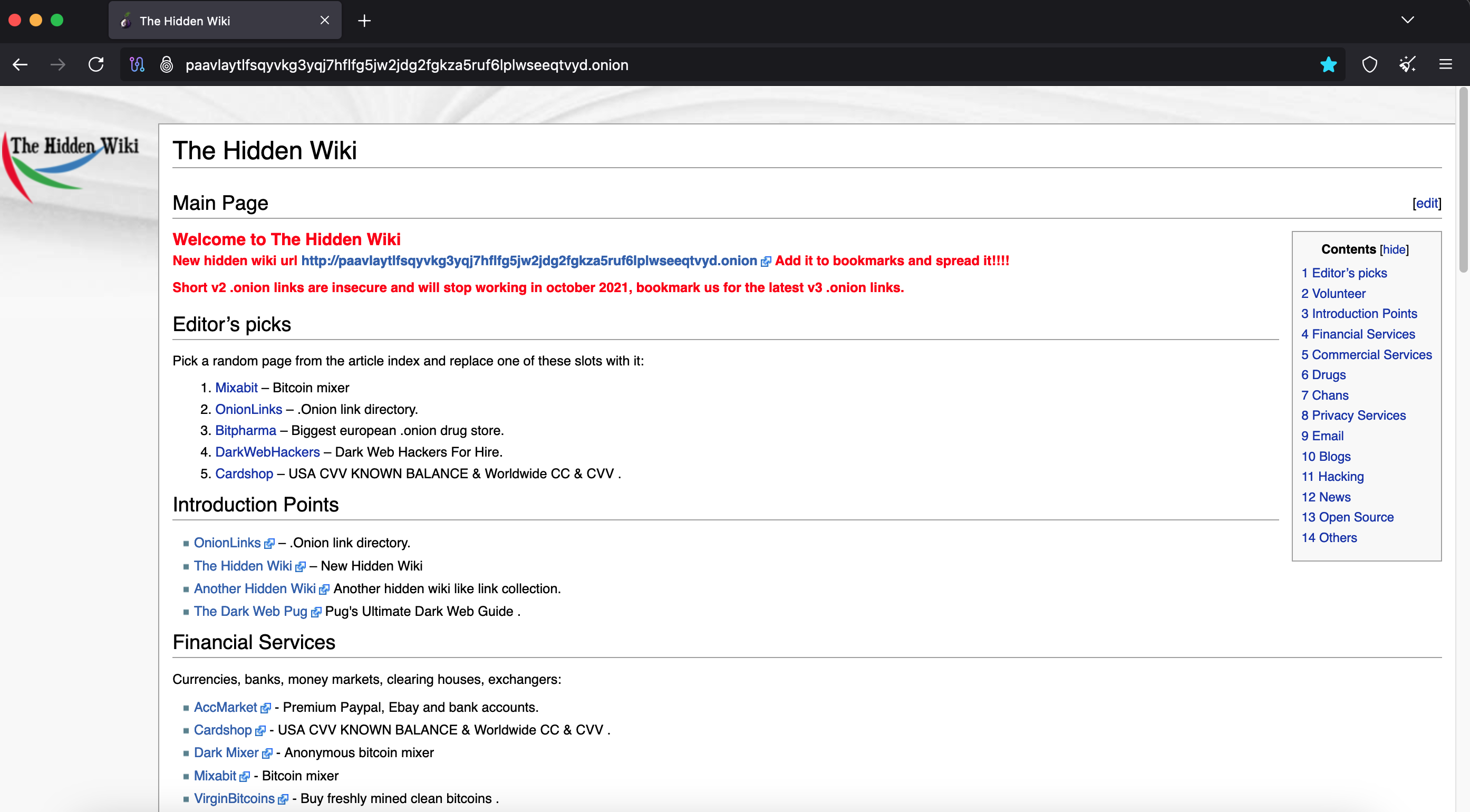
Task: Open the hamburger application menu
Action: click(x=1445, y=64)
